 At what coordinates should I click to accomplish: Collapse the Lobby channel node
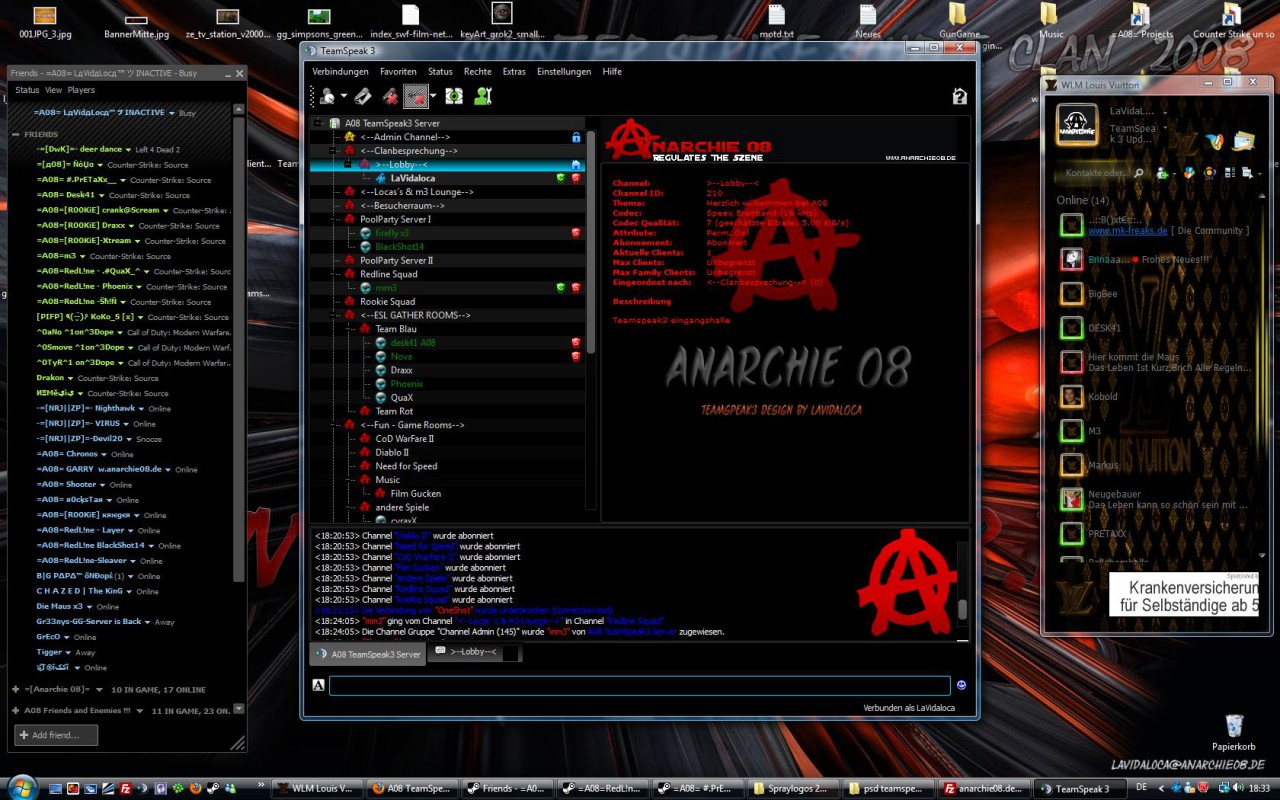pos(348,164)
